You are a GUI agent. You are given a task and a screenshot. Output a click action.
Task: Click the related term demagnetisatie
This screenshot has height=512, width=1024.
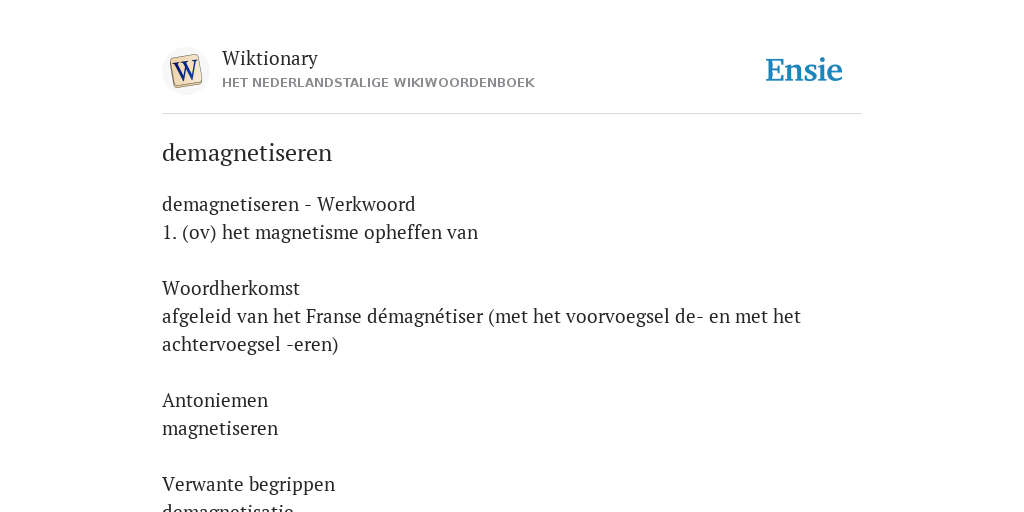pos(227,507)
